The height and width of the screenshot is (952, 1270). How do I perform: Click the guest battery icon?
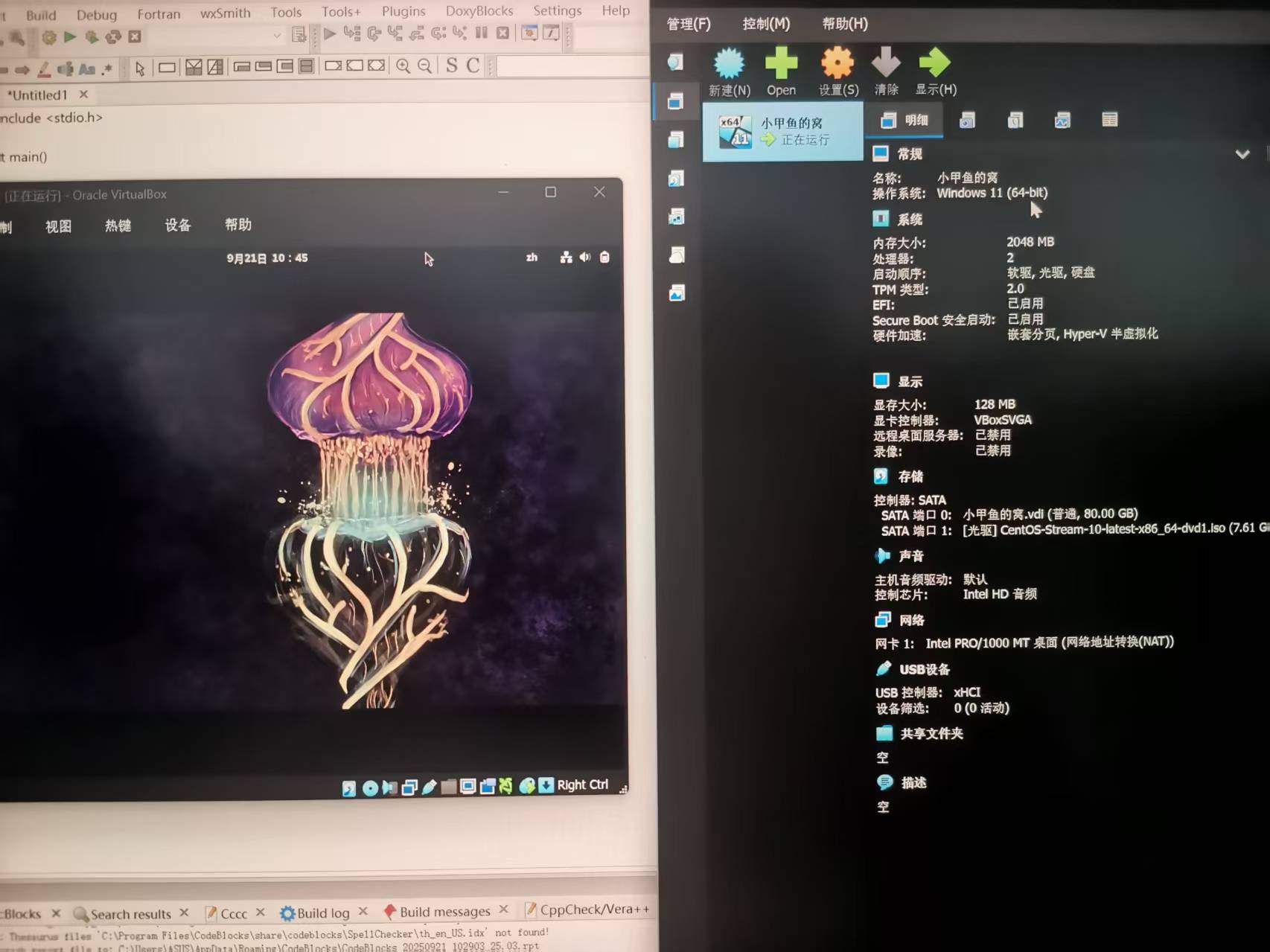pos(604,258)
